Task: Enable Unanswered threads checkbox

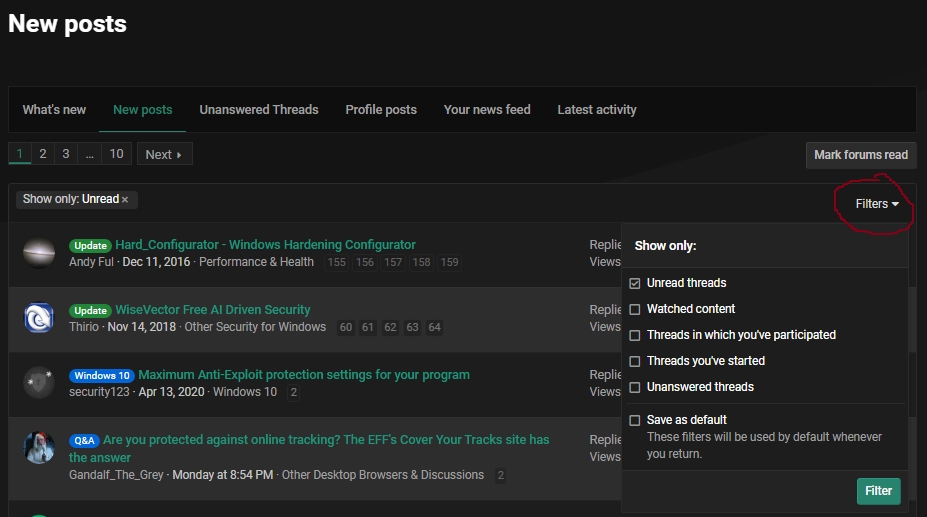Action: (x=635, y=387)
